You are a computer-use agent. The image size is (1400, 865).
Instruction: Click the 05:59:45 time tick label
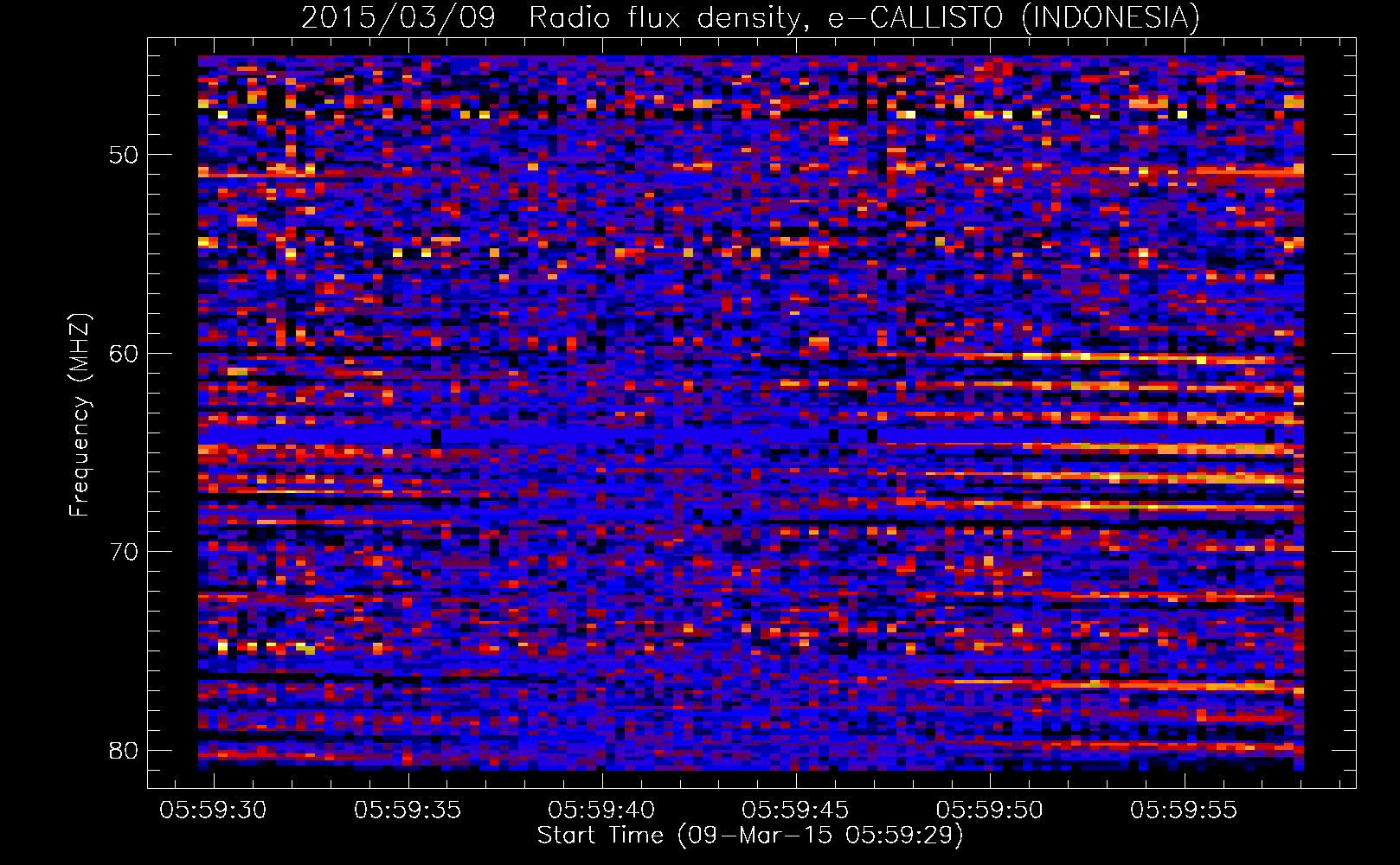click(x=795, y=811)
